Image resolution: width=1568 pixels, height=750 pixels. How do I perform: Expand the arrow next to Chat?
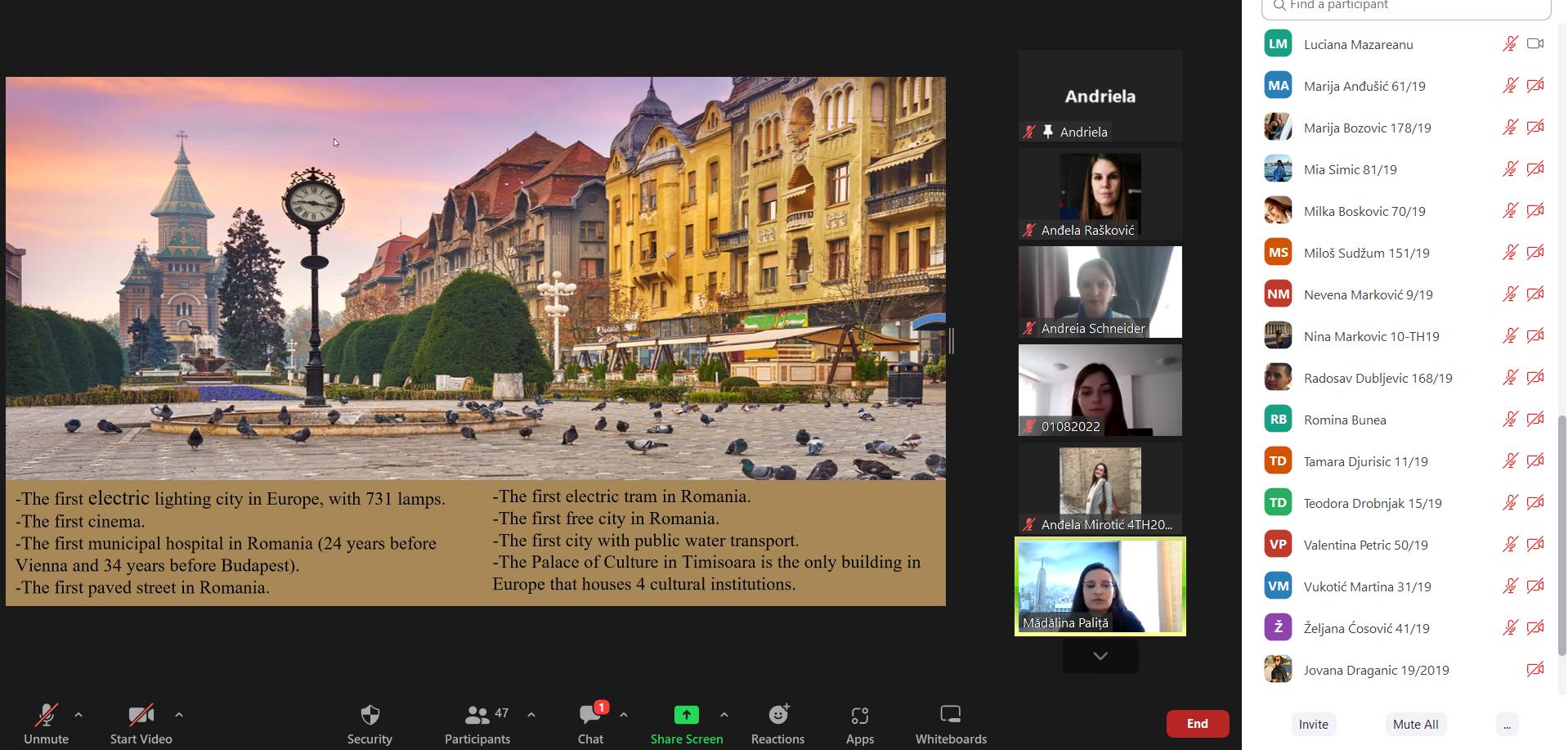(624, 715)
